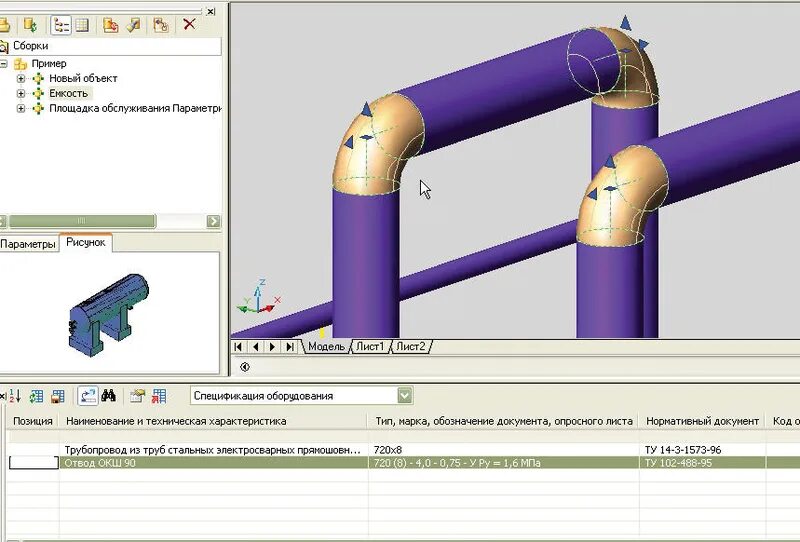Click the empty Позиция cell of Отвод row
Viewport: 800px width, 542px height.
34,463
